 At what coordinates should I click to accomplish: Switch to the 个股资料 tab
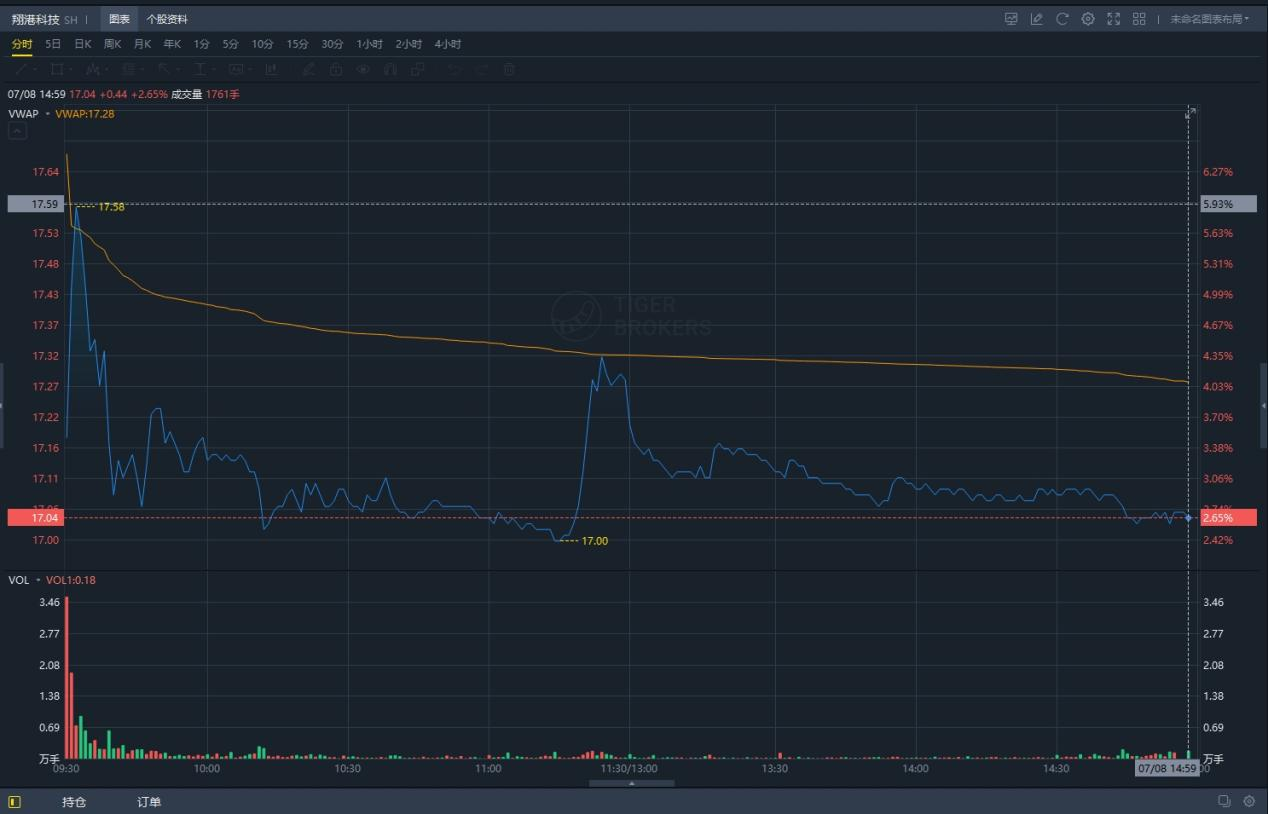167,19
